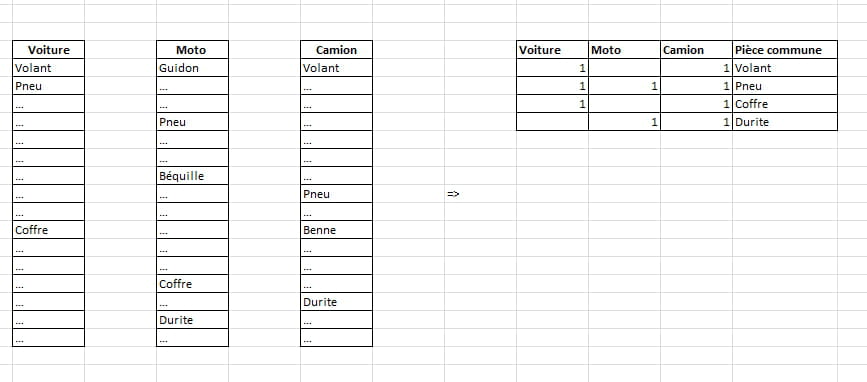Select Volant in the Pièce commune column

coord(785,68)
